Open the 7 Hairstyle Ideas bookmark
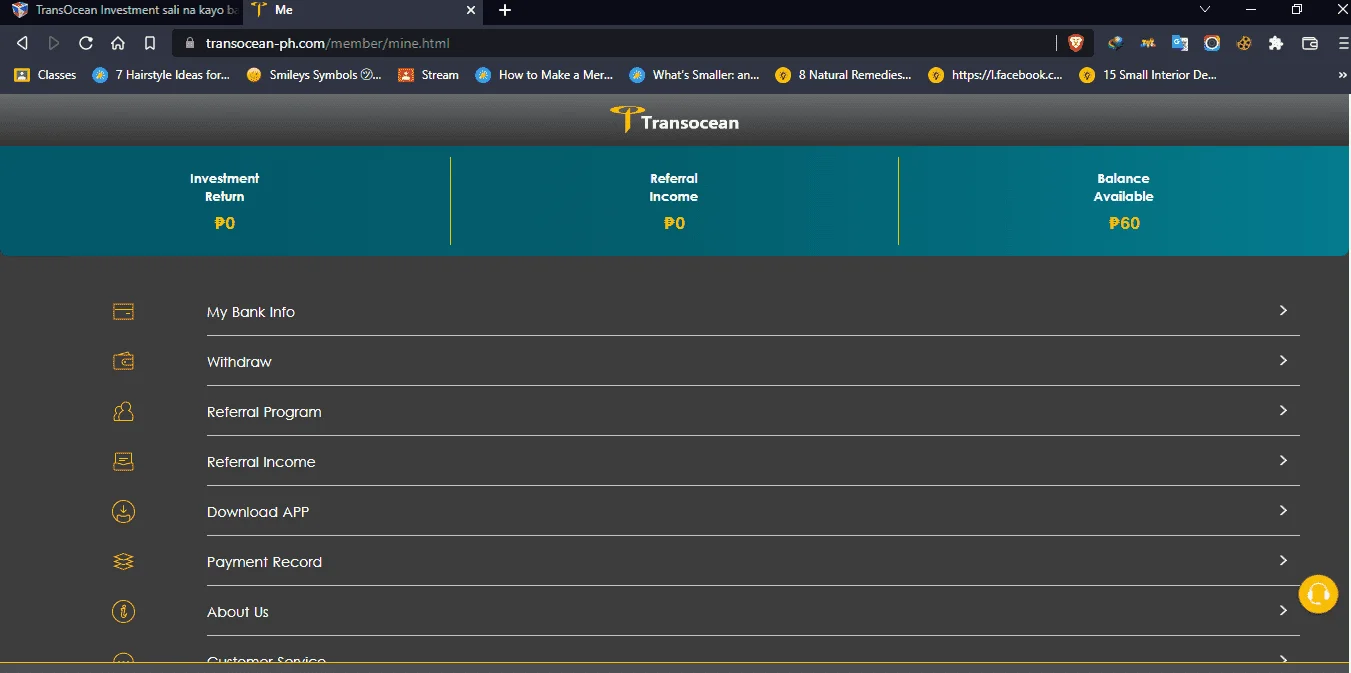Viewport: 1351px width, 673px height. (x=161, y=75)
